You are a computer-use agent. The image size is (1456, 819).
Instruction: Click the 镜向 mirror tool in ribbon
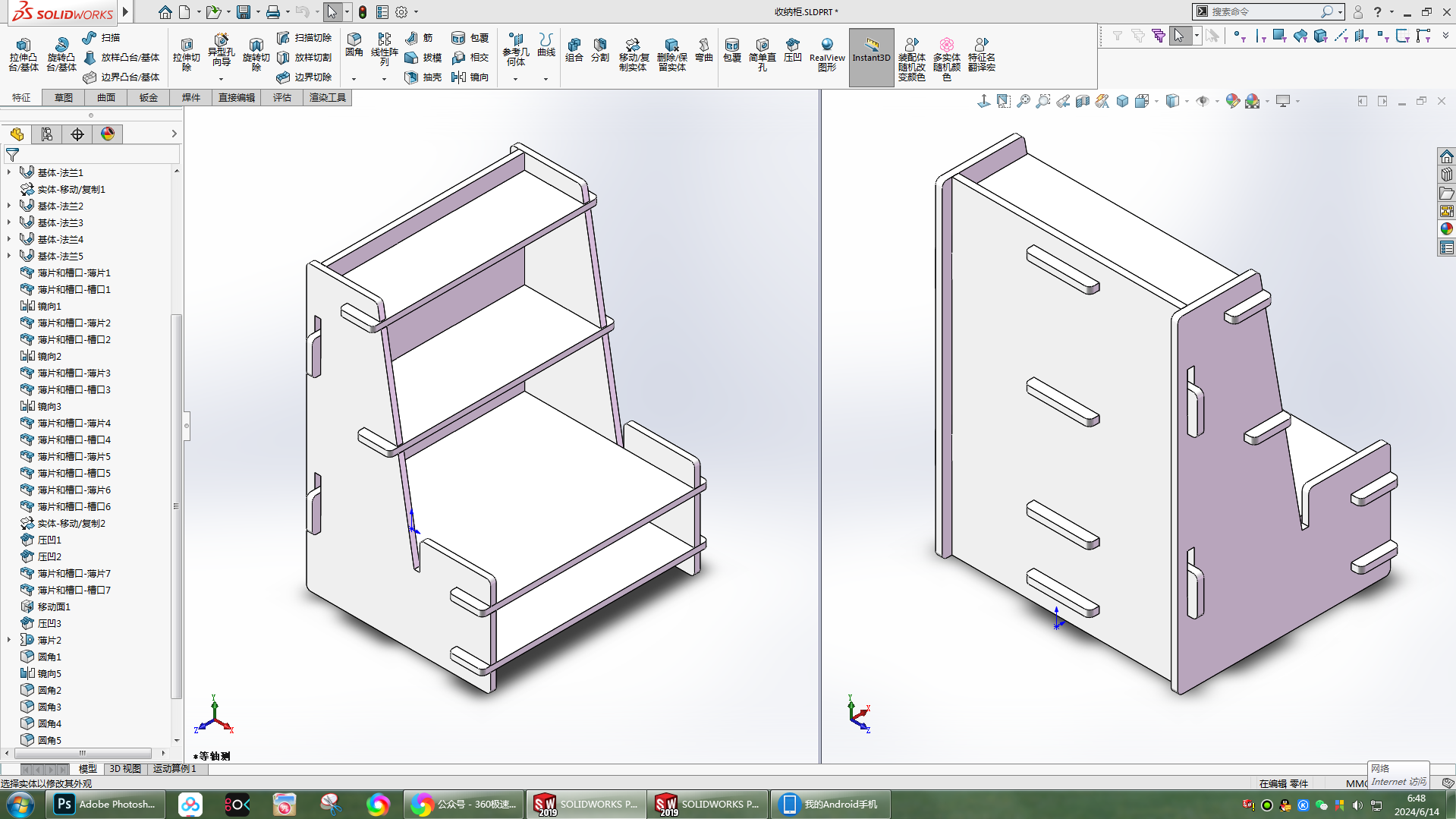tap(470, 77)
